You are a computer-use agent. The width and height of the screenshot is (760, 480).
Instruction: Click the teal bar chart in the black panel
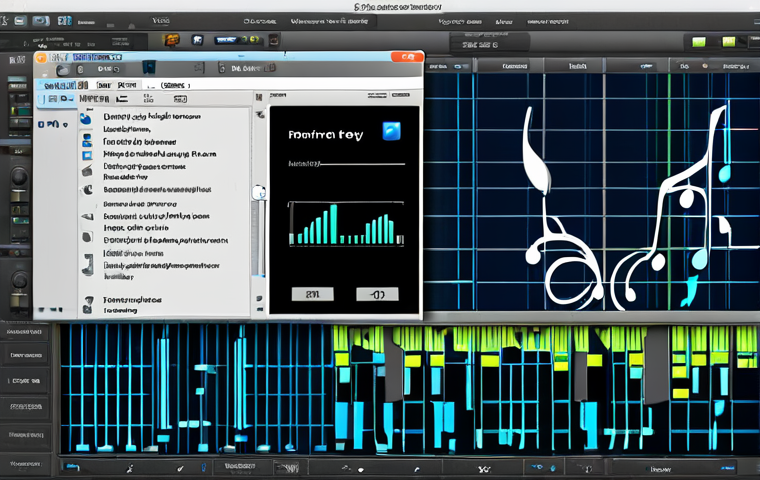pos(346,224)
